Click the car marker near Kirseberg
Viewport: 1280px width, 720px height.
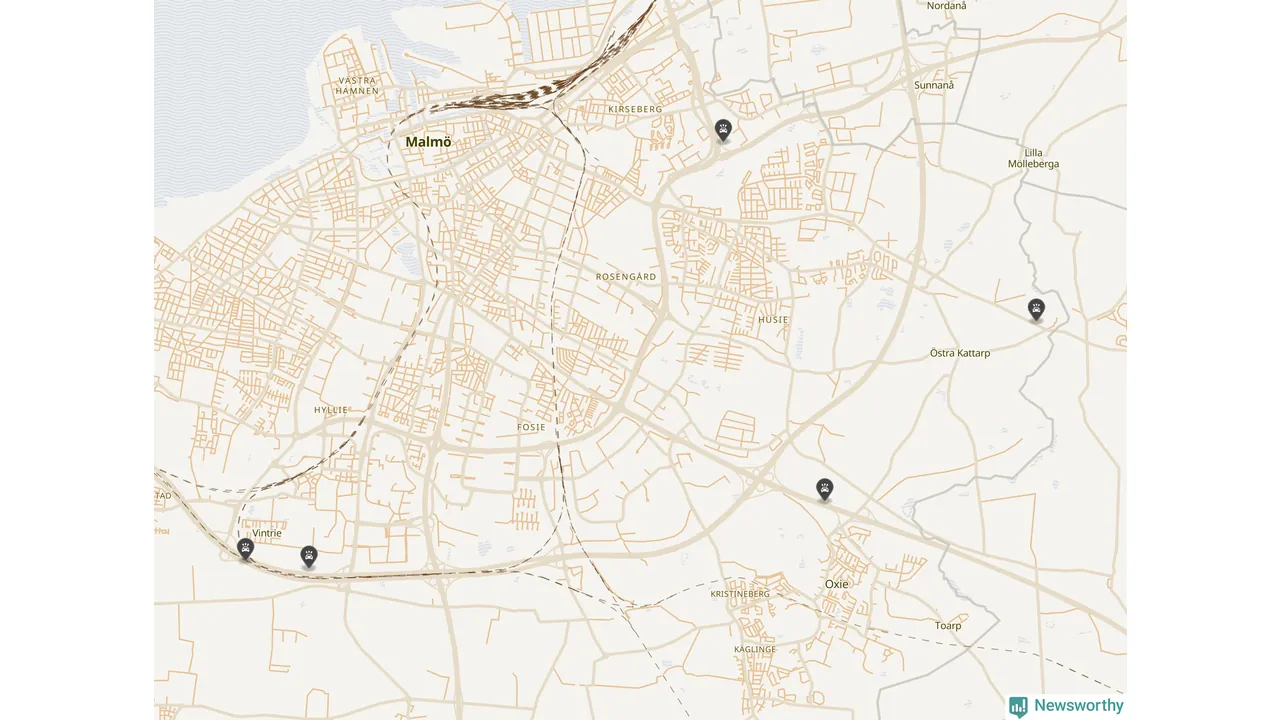pos(723,130)
